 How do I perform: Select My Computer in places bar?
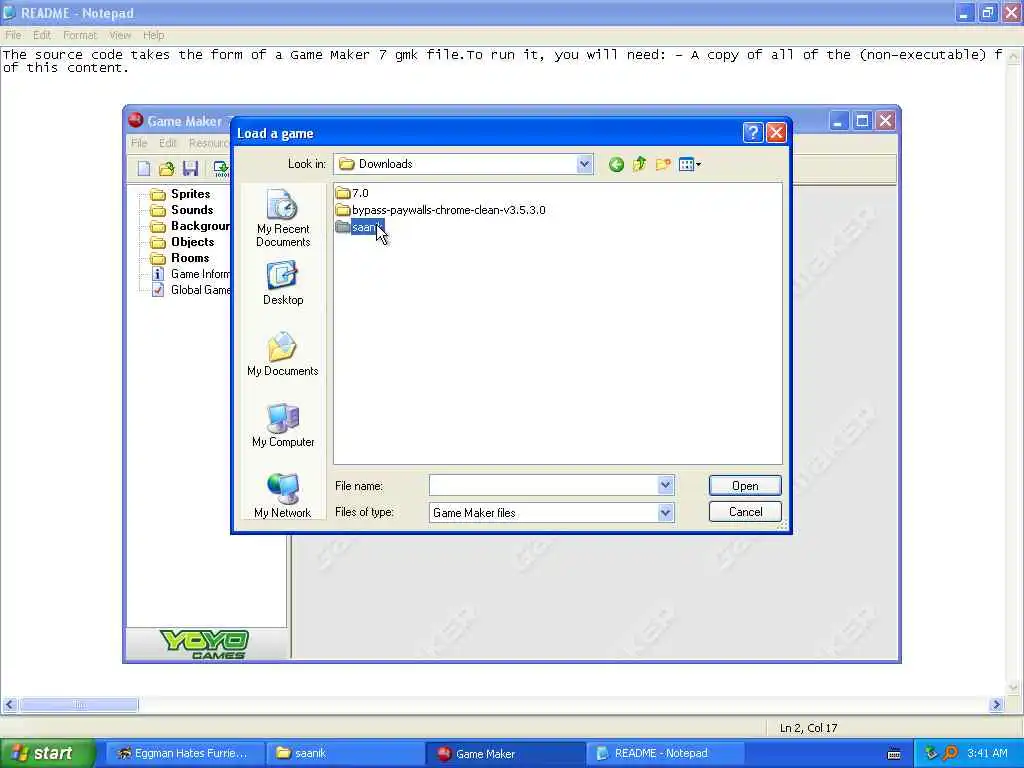click(x=283, y=425)
